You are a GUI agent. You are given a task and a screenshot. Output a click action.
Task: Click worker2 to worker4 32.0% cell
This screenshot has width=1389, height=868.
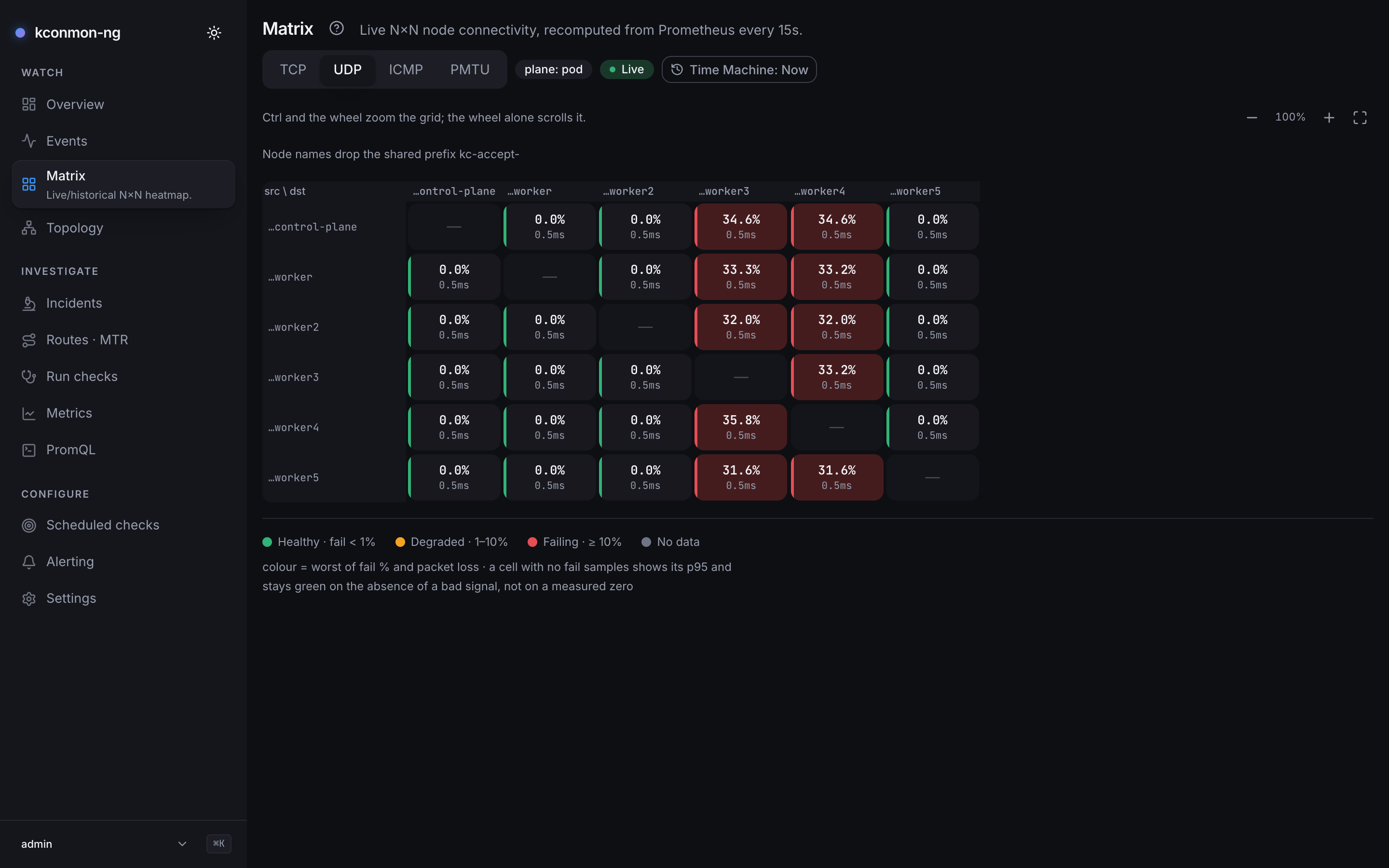coord(837,327)
